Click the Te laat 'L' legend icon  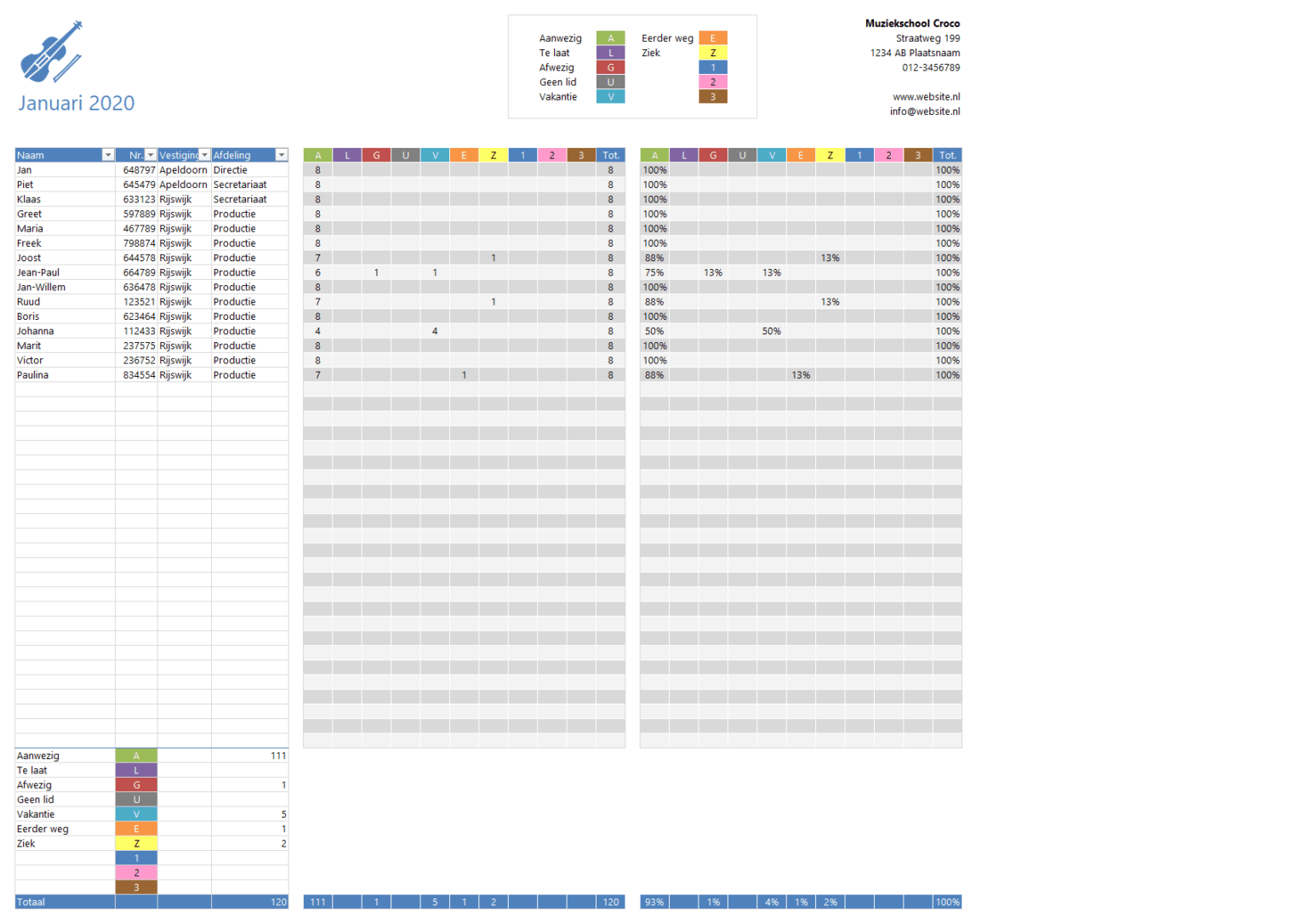[x=611, y=52]
